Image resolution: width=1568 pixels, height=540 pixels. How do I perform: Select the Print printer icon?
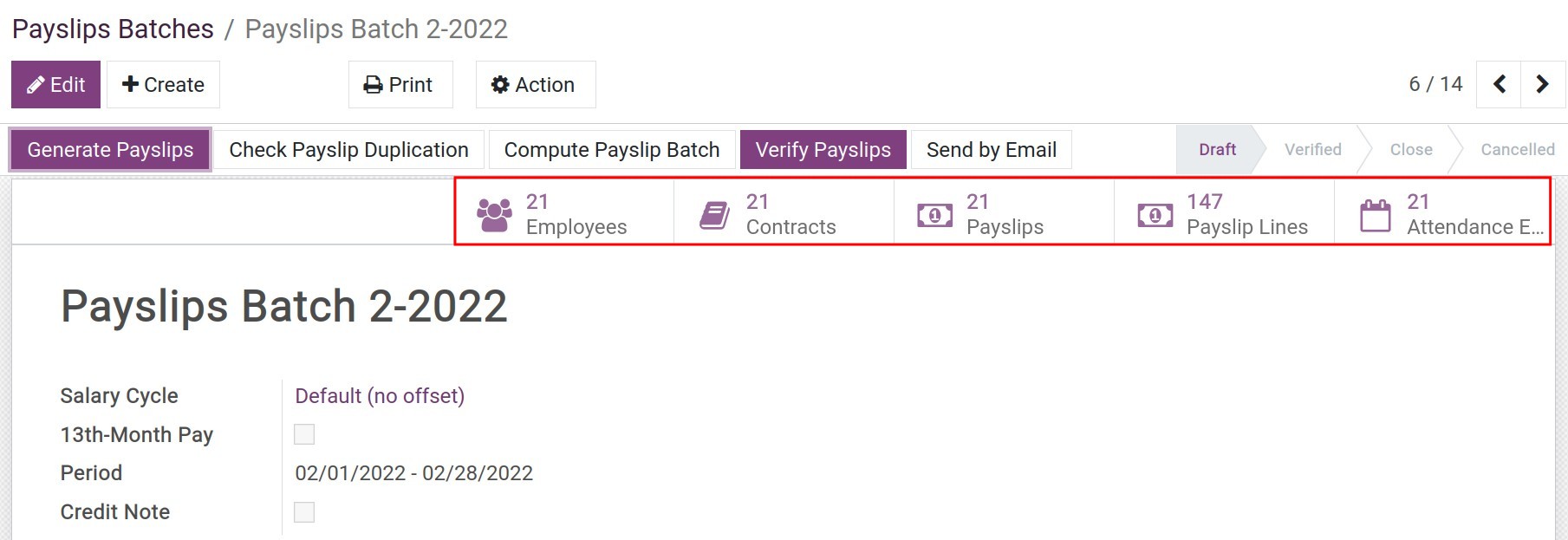[374, 84]
